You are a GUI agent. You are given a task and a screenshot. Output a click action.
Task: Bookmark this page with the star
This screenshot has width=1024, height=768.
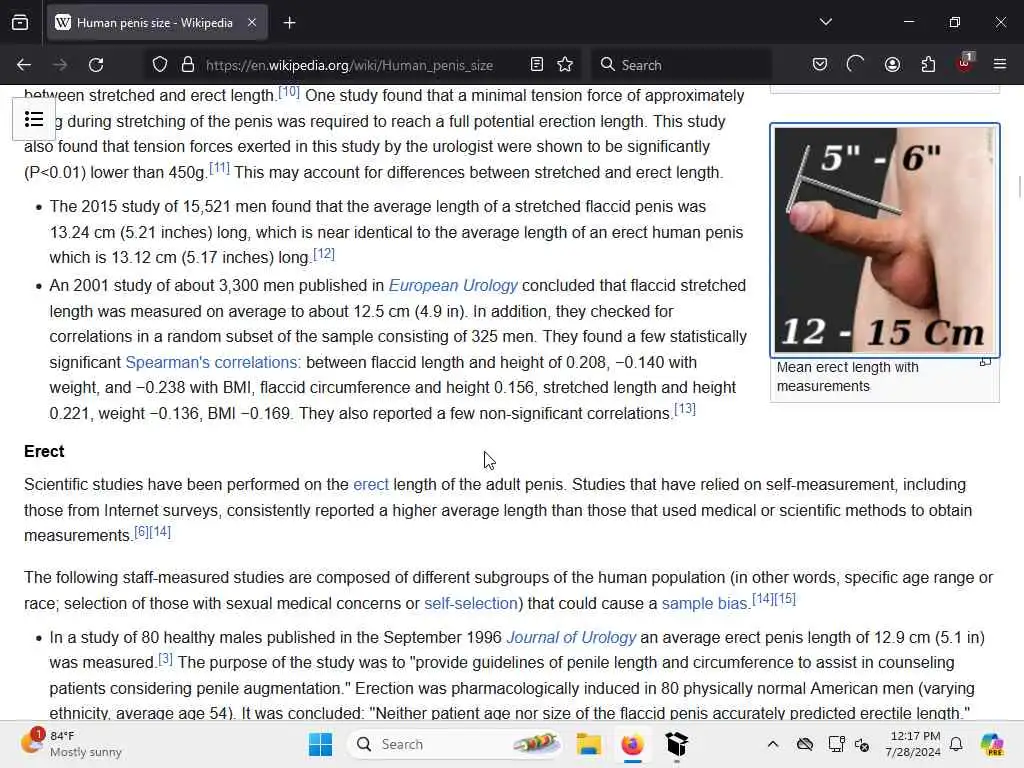coord(565,65)
